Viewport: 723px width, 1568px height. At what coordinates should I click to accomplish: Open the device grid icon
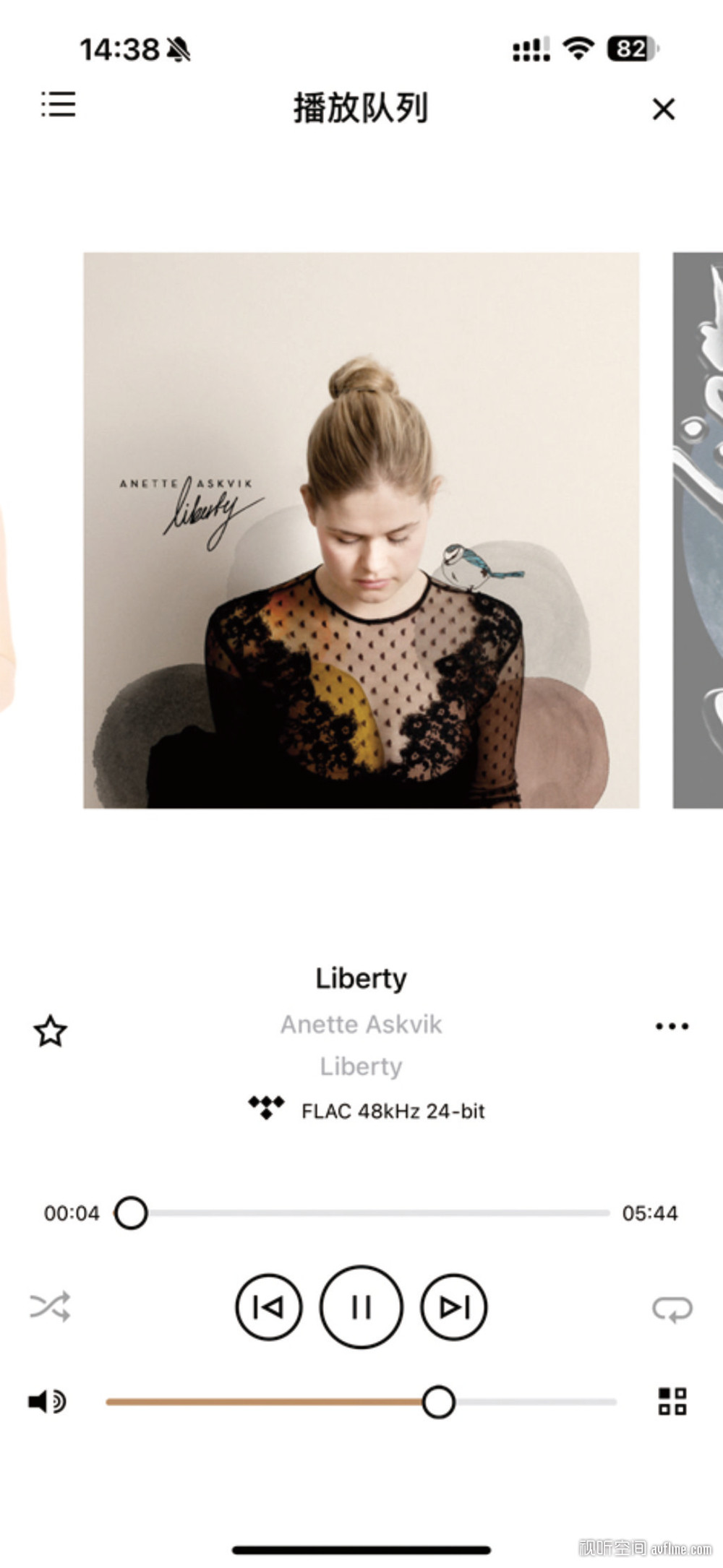(x=672, y=1401)
